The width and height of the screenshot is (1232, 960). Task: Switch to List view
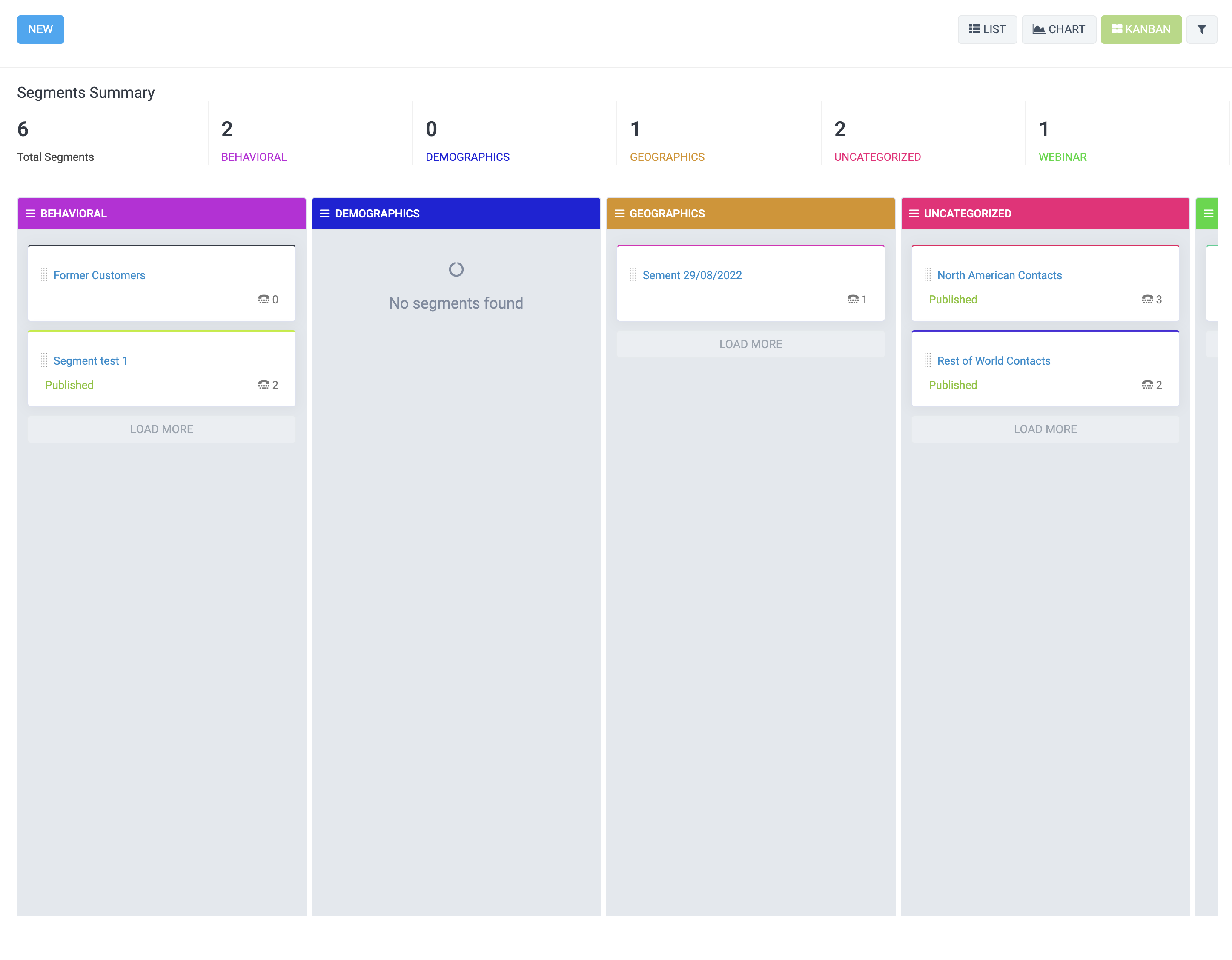pyautogui.click(x=987, y=29)
